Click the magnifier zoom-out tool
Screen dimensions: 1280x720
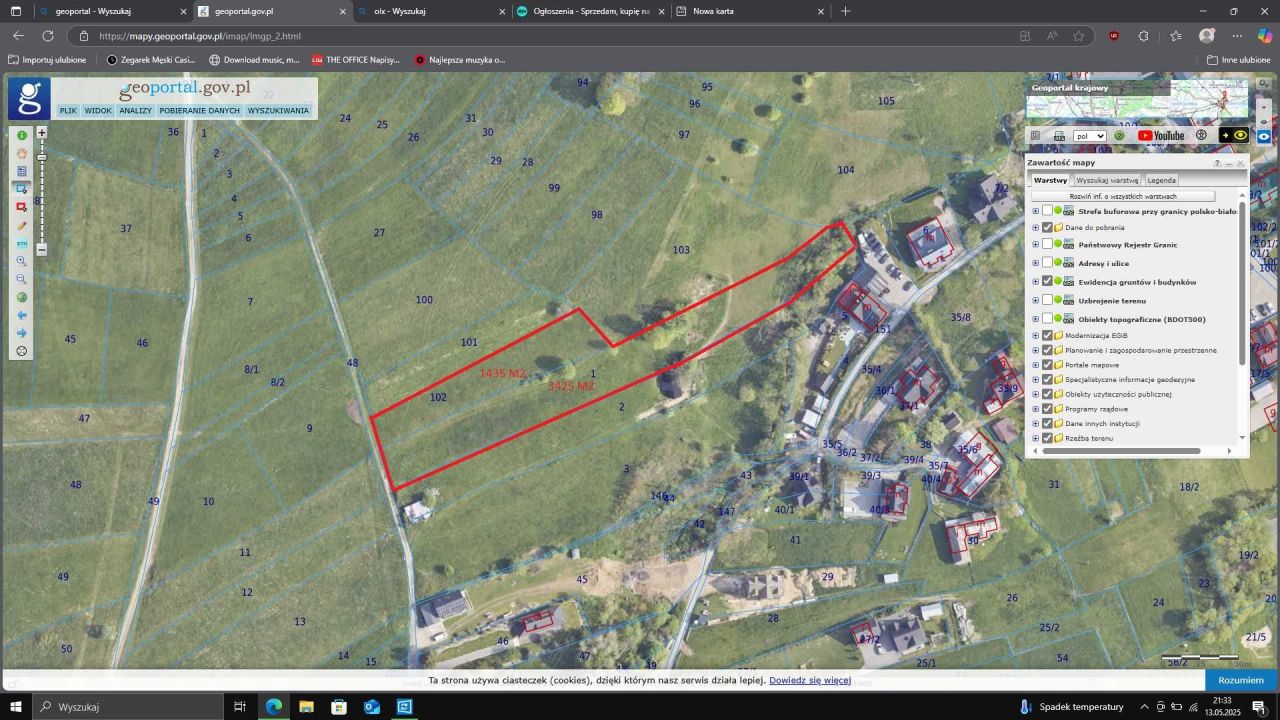point(22,279)
